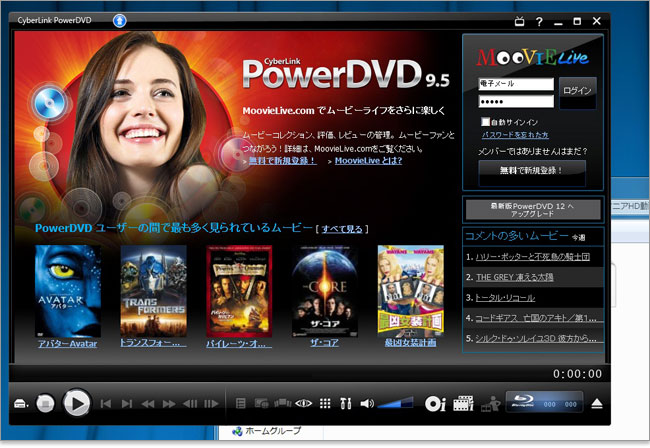Viewport: 650px width, 448px height.
Task: Click the blue update notification icon in the title bar
Action: pyautogui.click(x=119, y=20)
